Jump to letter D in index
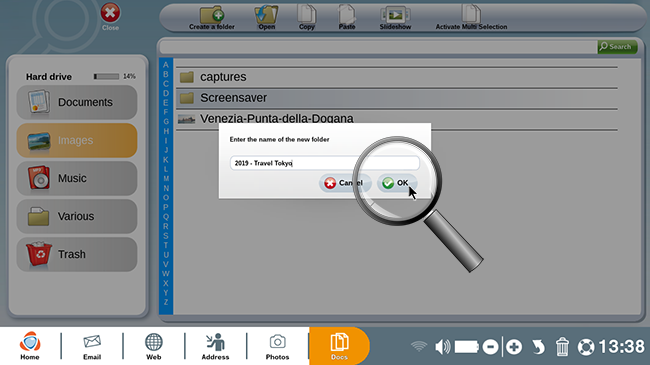 pyautogui.click(x=166, y=93)
